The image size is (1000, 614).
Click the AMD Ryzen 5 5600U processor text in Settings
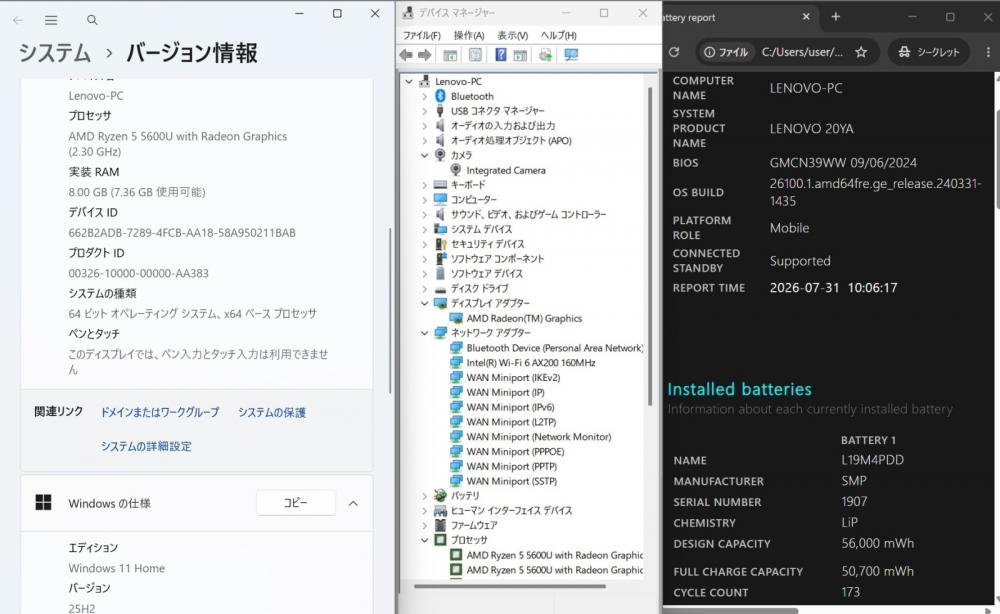pos(177,143)
